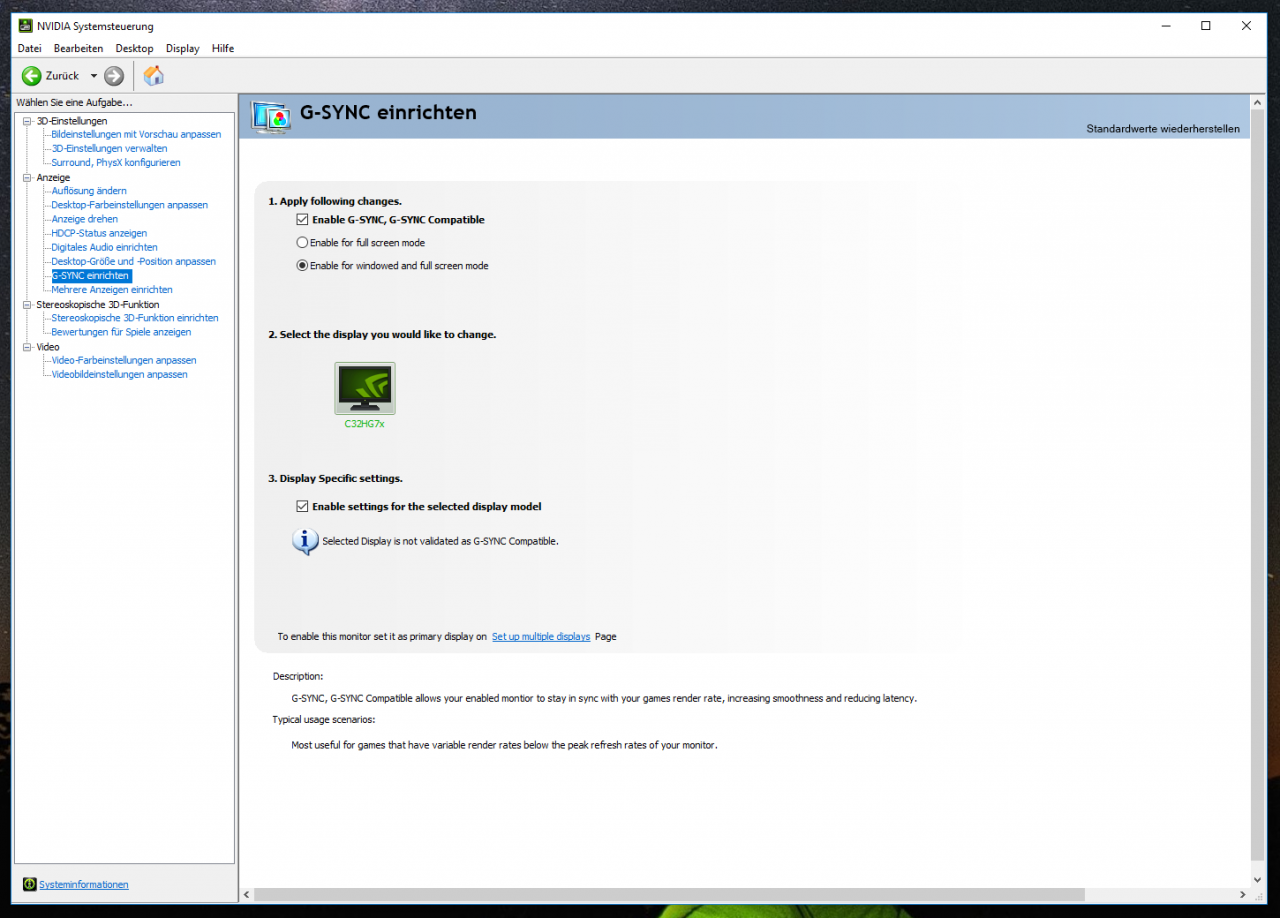
Task: Open Digitales Audio einrichten
Action: [104, 247]
